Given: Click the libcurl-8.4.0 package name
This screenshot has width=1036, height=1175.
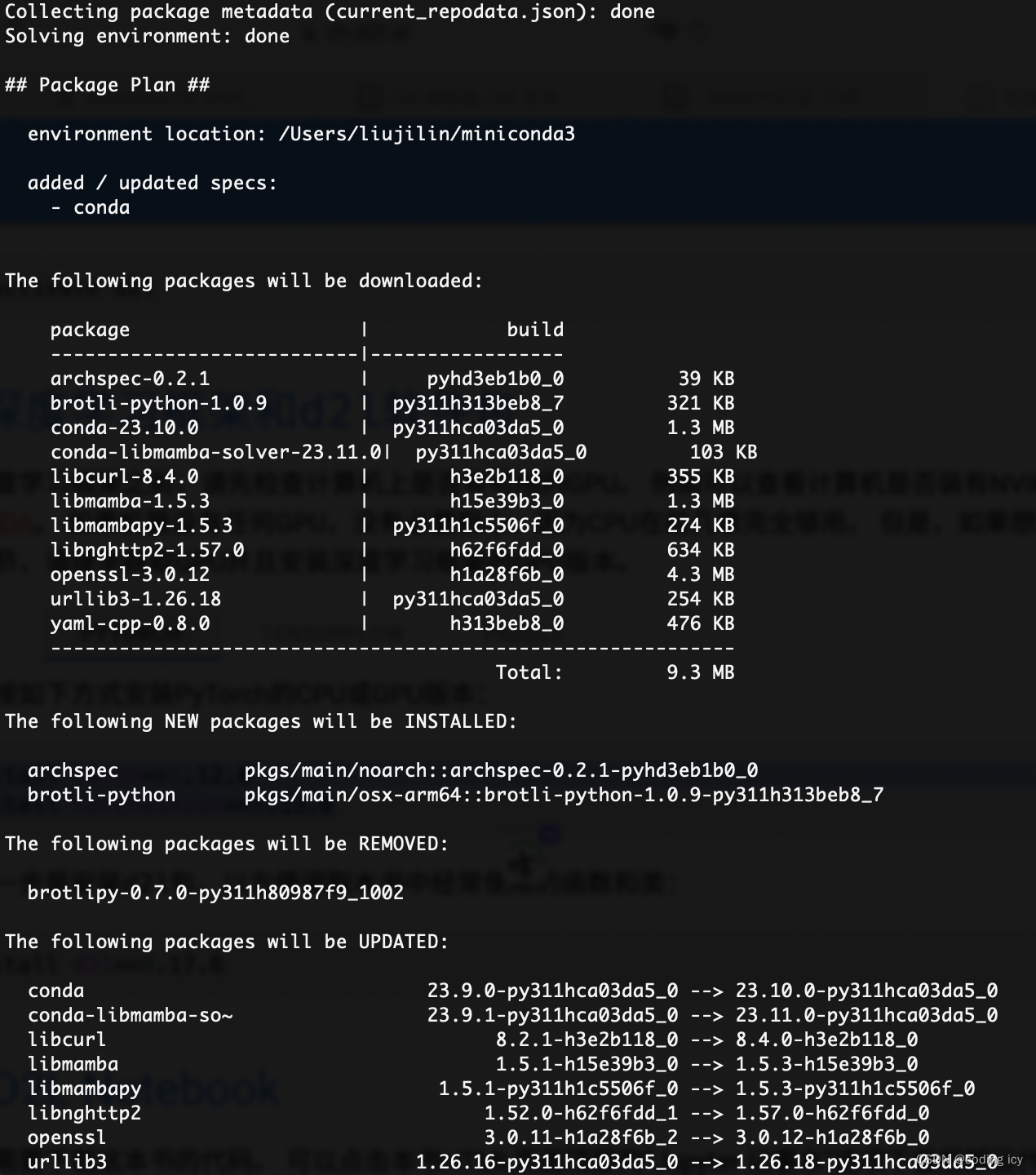Looking at the screenshot, I should pos(124,477).
